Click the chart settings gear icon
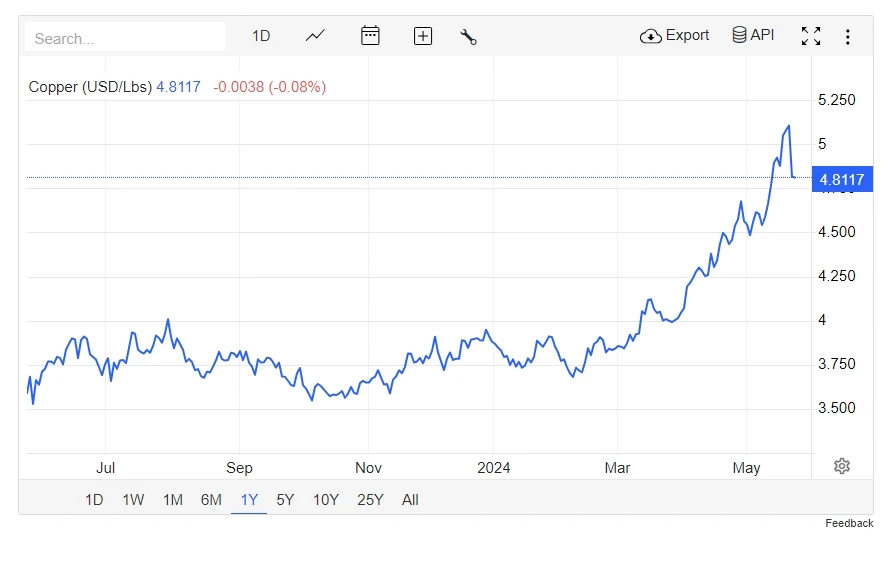 tap(841, 466)
